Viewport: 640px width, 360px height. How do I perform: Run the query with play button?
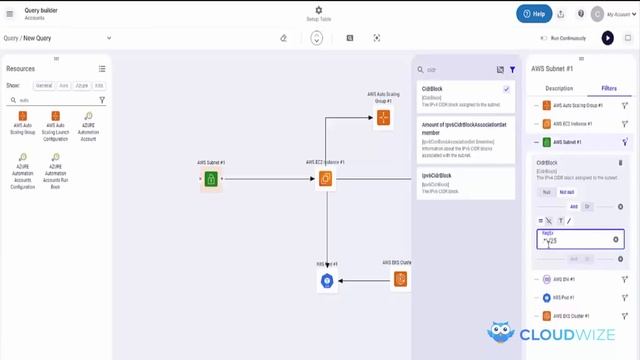(x=607, y=38)
